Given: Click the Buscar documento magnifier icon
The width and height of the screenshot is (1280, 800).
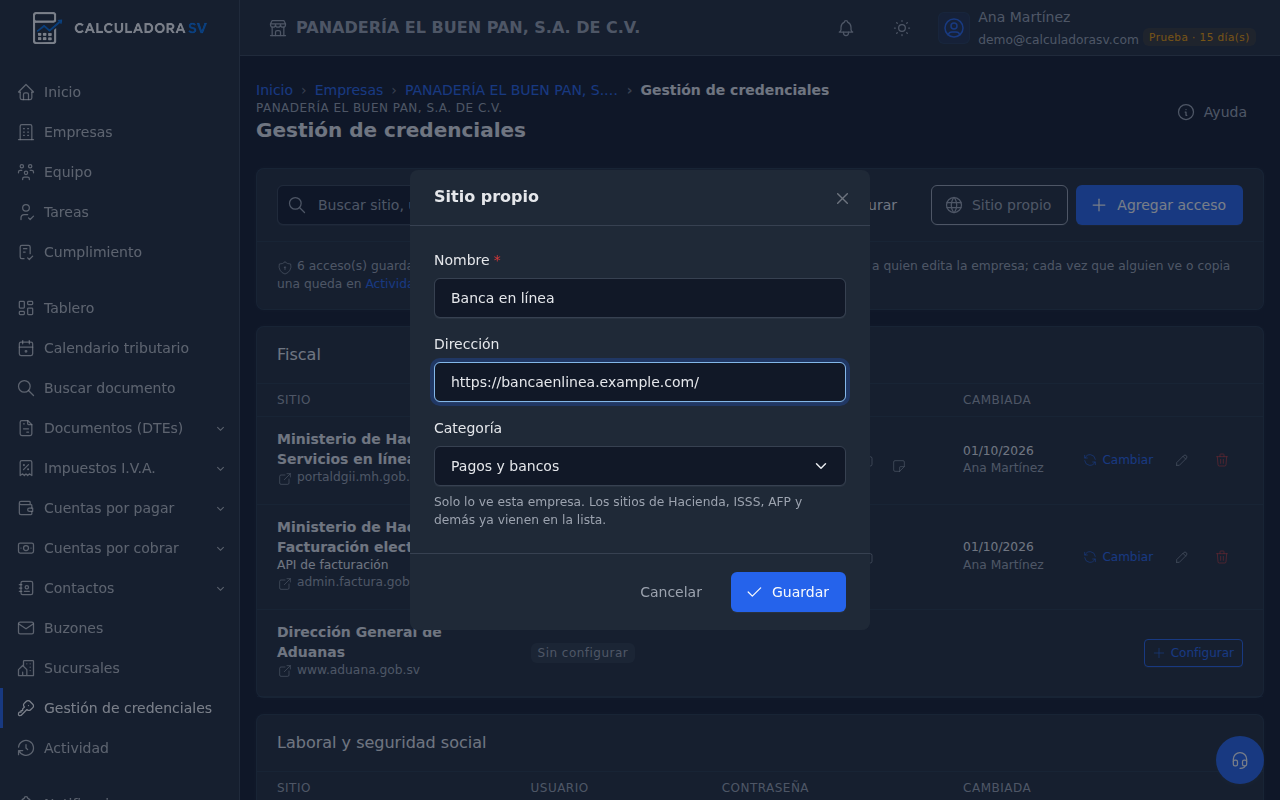Looking at the screenshot, I should click(26, 388).
